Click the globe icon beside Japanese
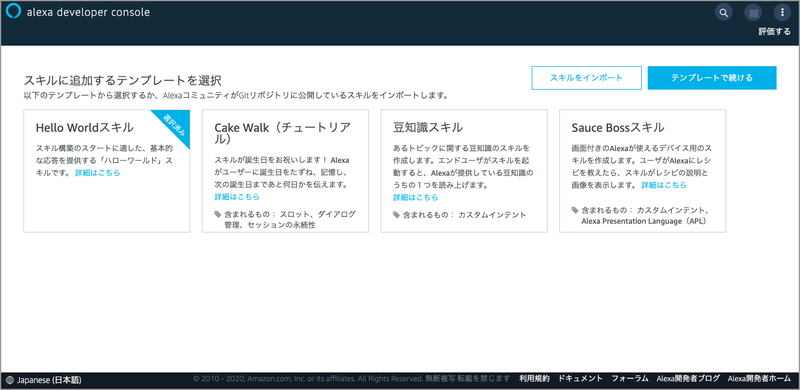 tap(11, 380)
